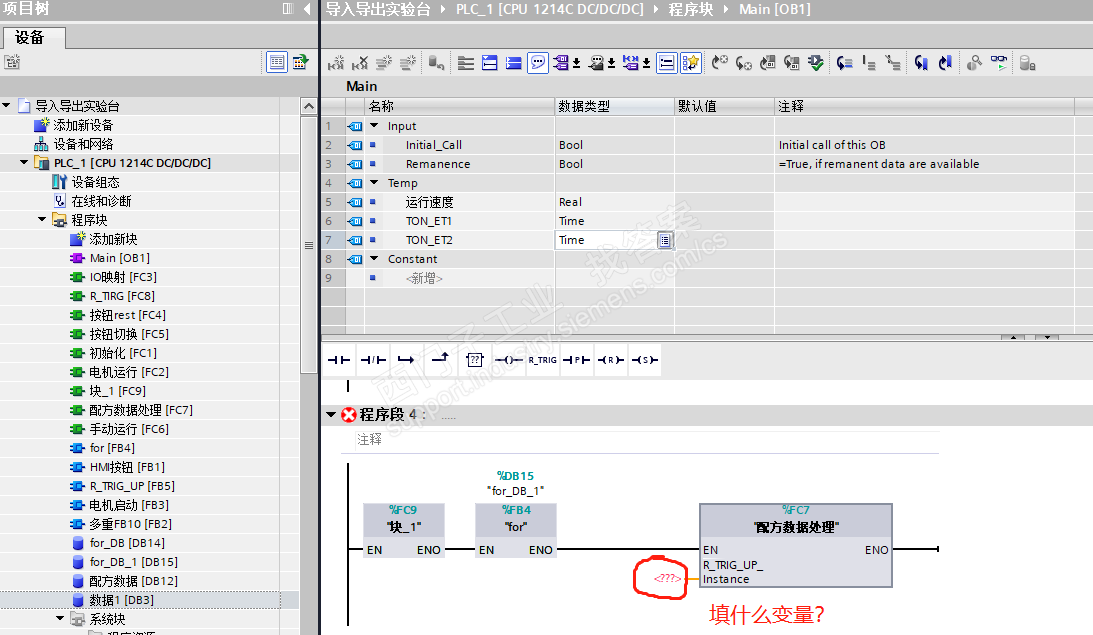The width and height of the screenshot is (1093, 635).
Task: Click the close branch favorite icon
Action: pyautogui.click(x=440, y=360)
